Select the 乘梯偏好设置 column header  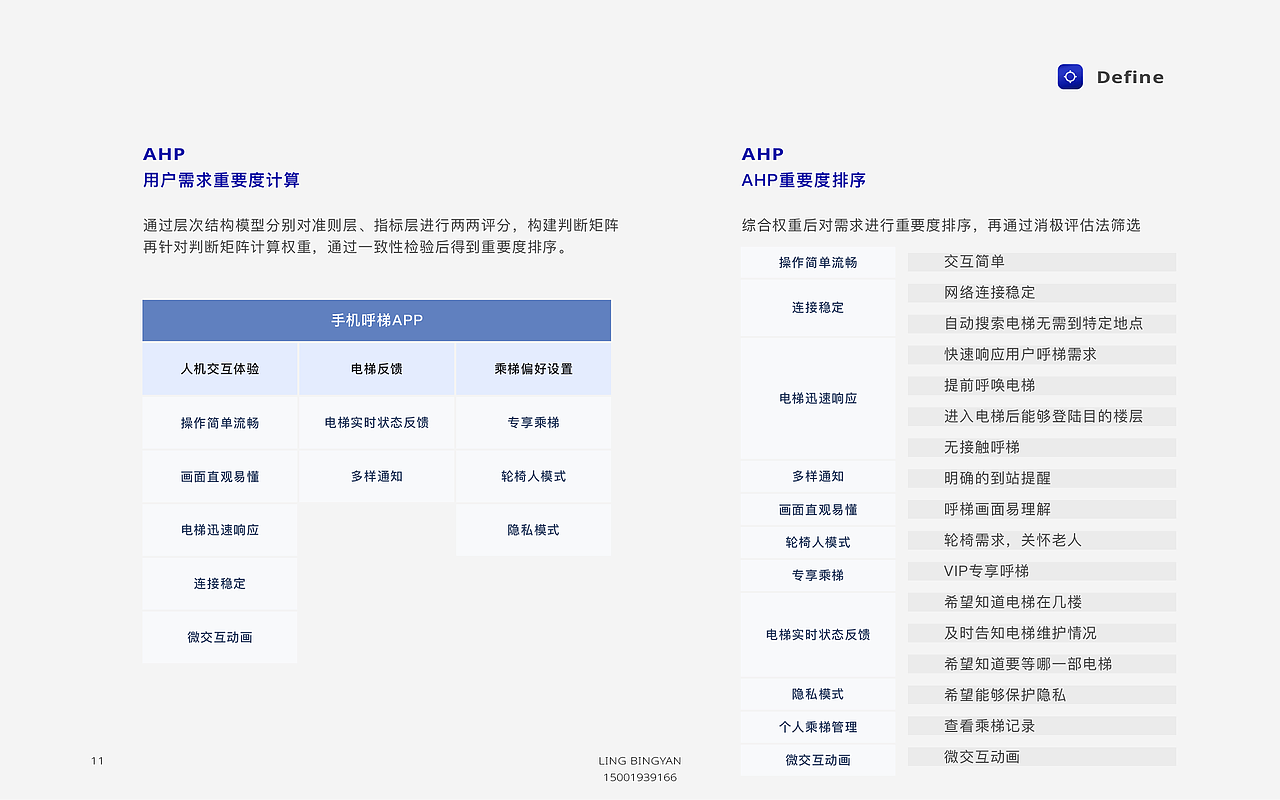[x=533, y=368]
